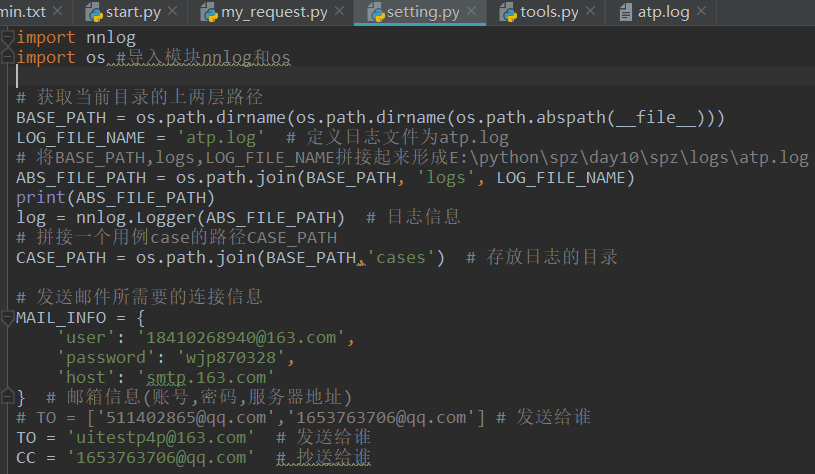Image resolution: width=815 pixels, height=474 pixels.
Task: Place cursor on the BASE_PATH assignment line
Action: pyautogui.click(x=370, y=117)
